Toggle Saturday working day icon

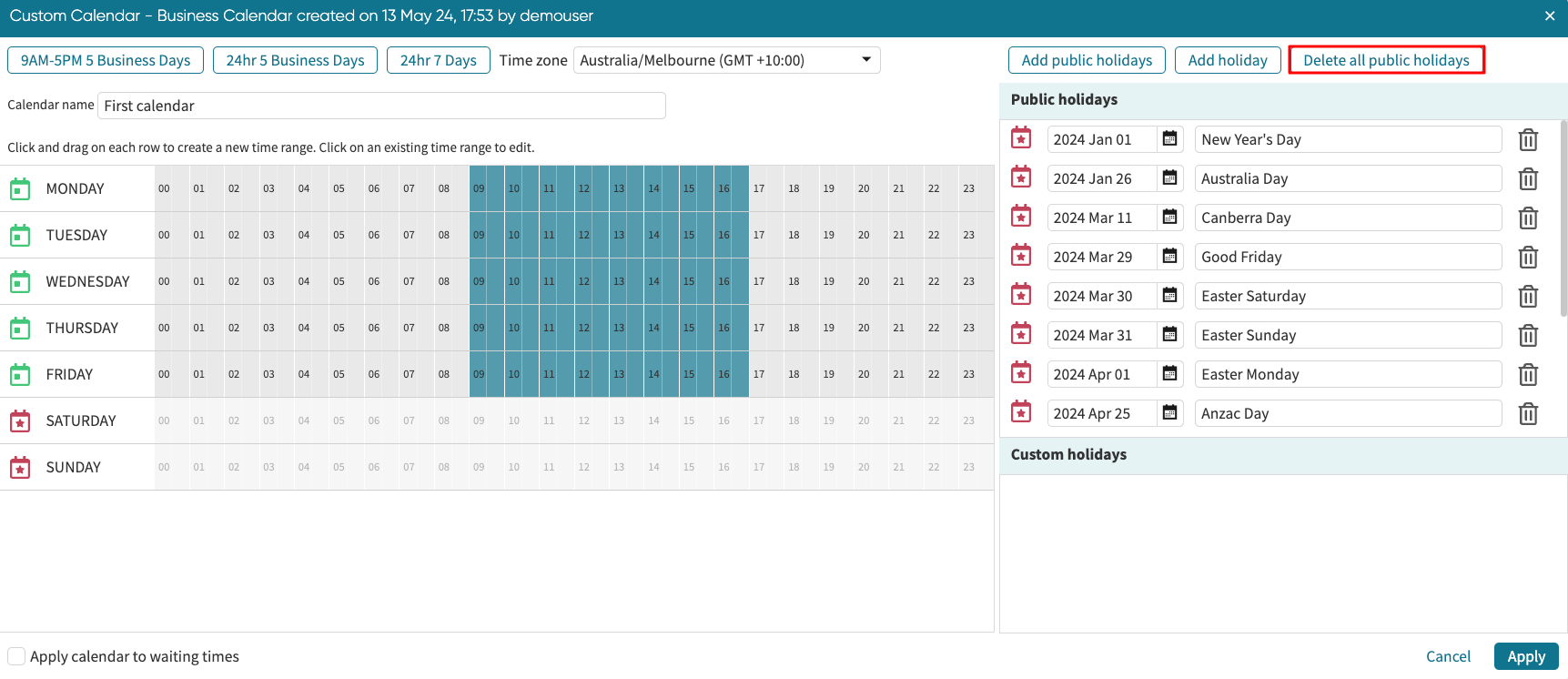click(x=20, y=421)
